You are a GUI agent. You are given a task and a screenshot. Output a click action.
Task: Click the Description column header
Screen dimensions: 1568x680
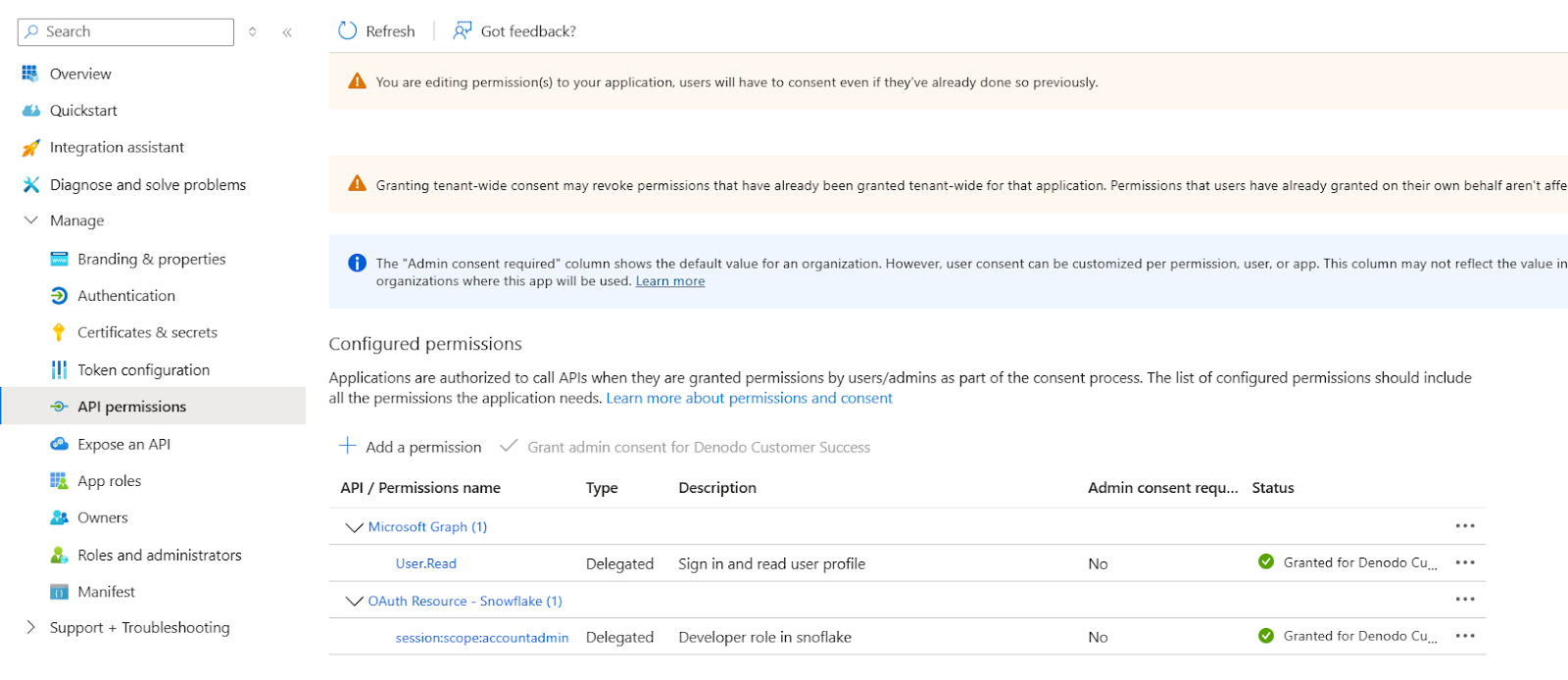(x=717, y=488)
